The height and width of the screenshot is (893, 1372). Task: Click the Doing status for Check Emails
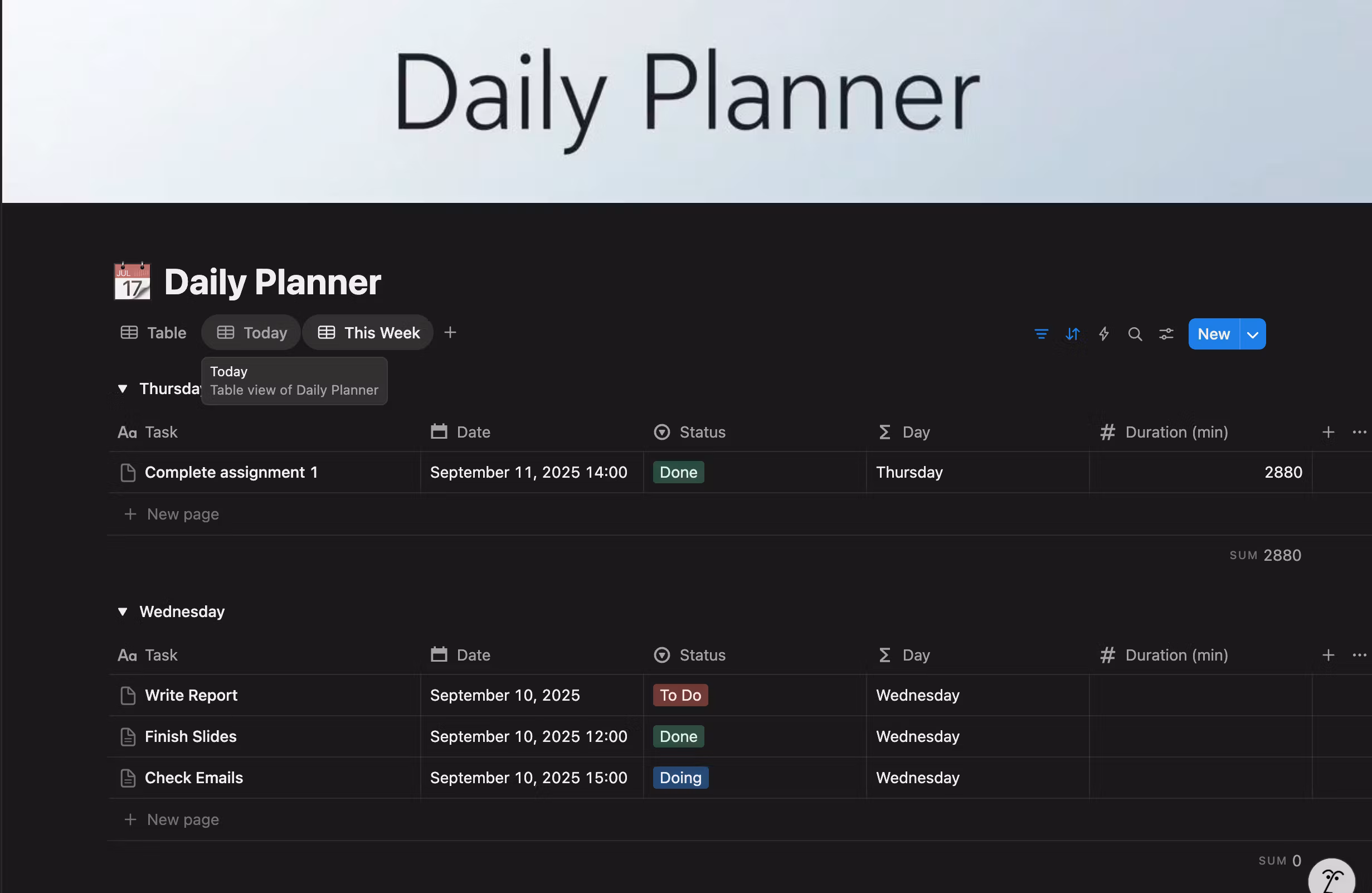[x=680, y=778]
